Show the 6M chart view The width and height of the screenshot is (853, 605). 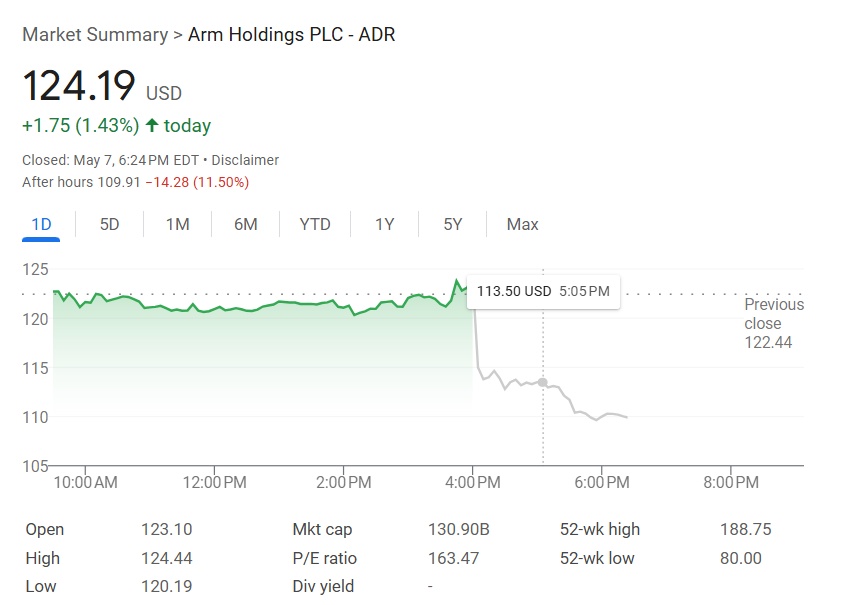click(x=245, y=224)
